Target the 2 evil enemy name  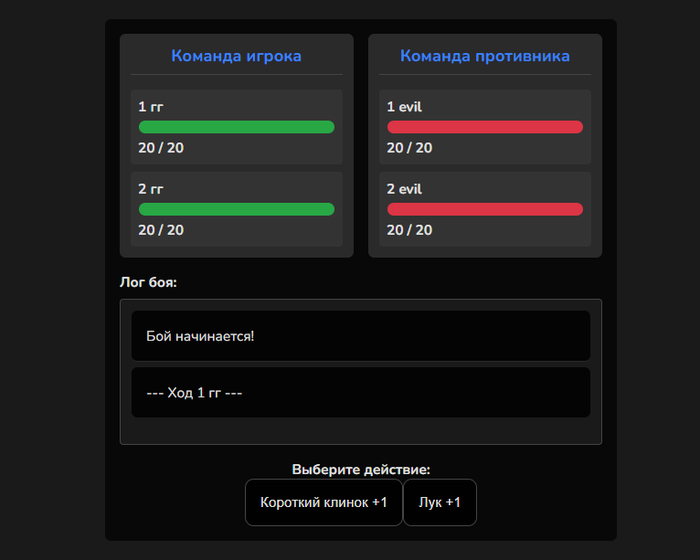pos(405,188)
